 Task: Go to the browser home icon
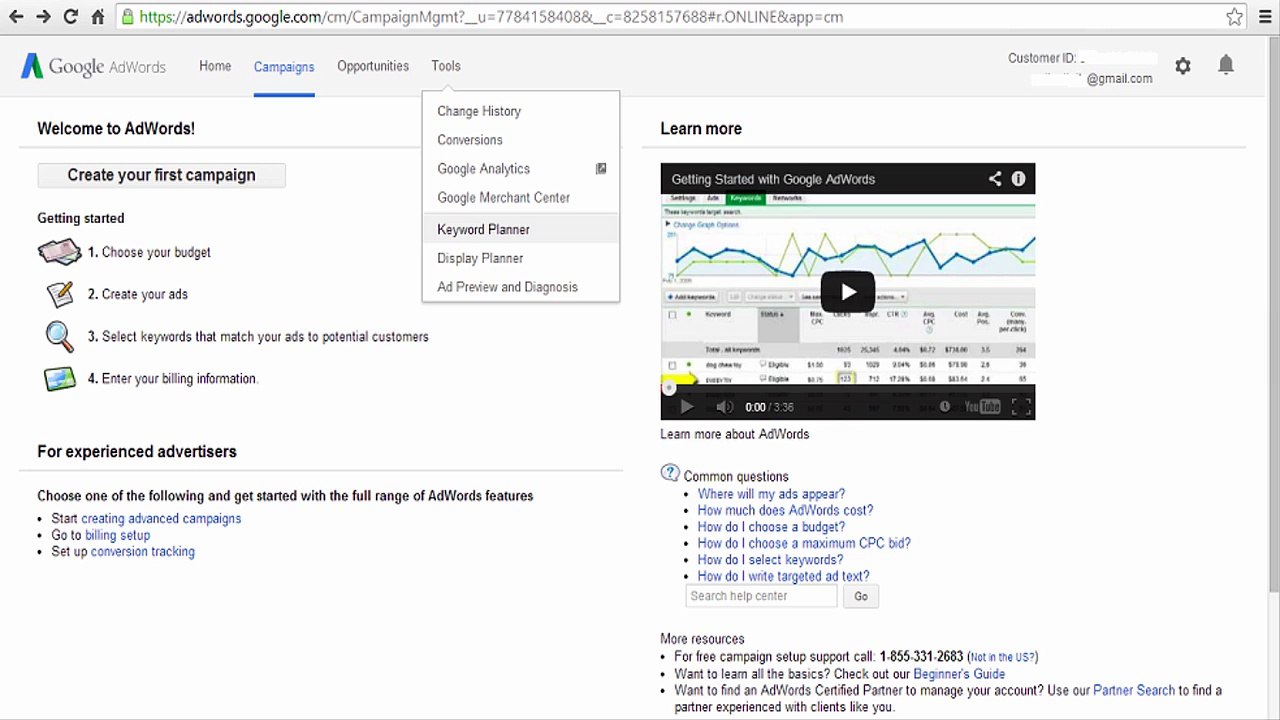(97, 17)
